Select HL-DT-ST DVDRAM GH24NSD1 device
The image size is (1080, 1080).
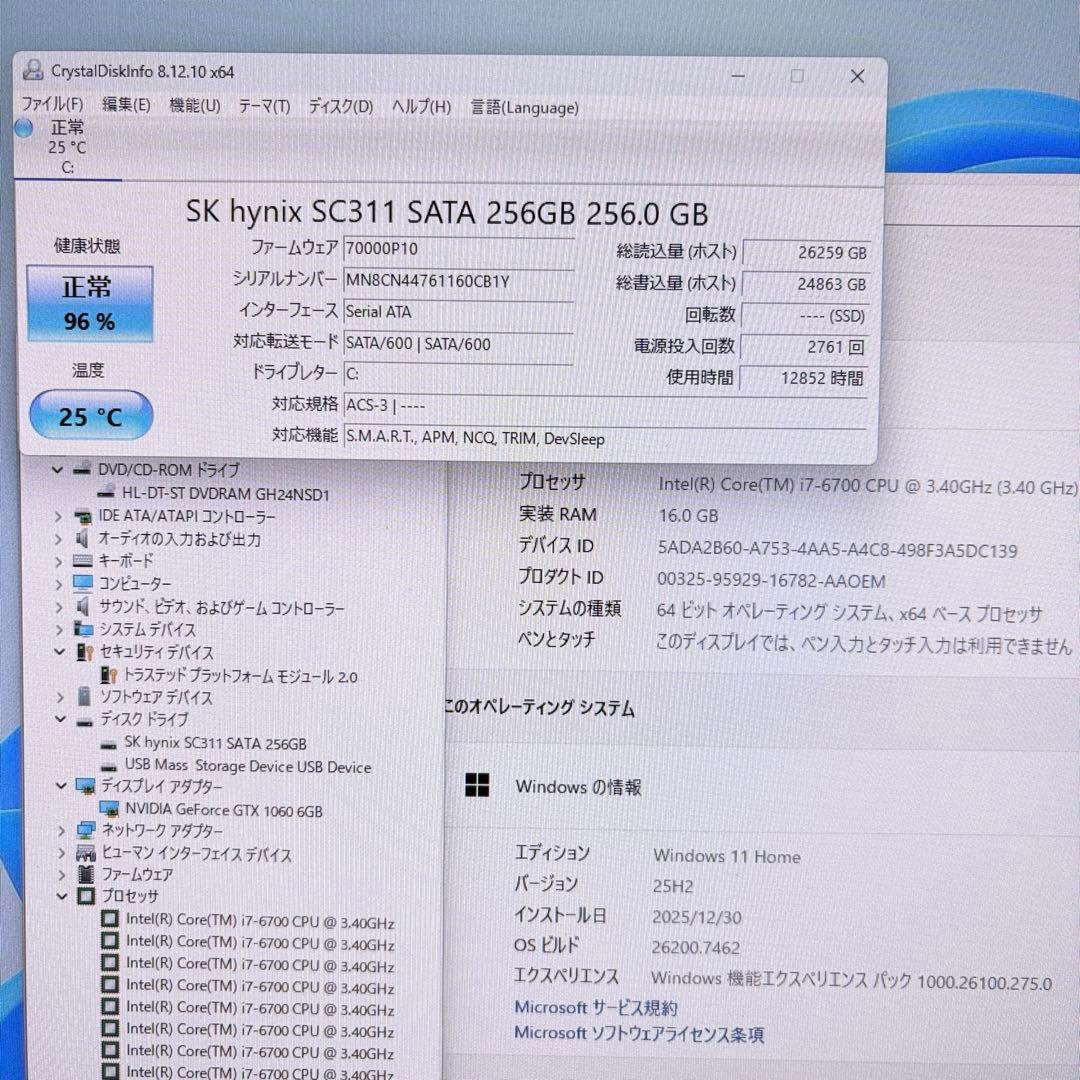coord(225,494)
